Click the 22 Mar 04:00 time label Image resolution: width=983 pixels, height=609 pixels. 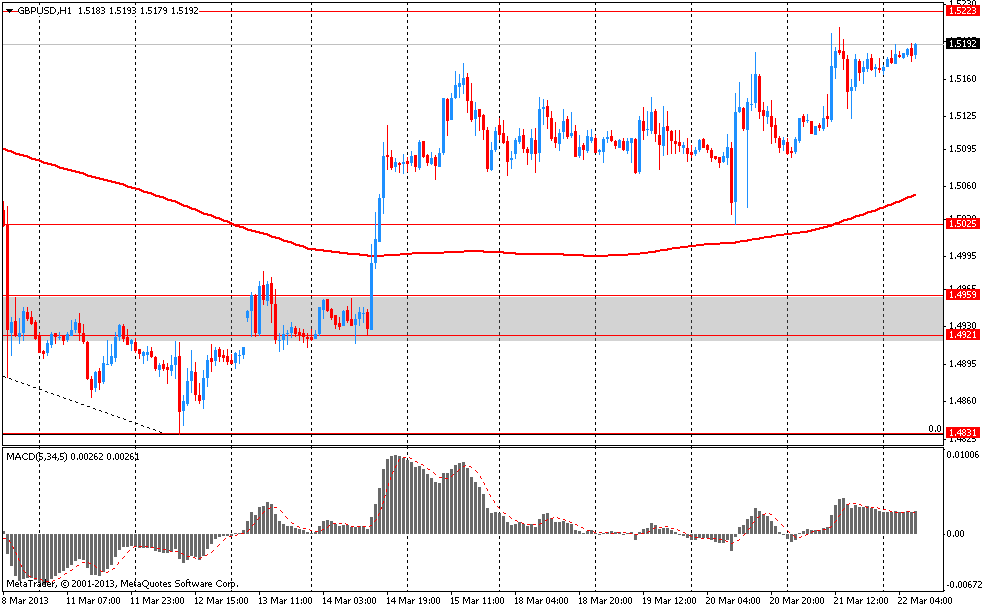point(925,601)
